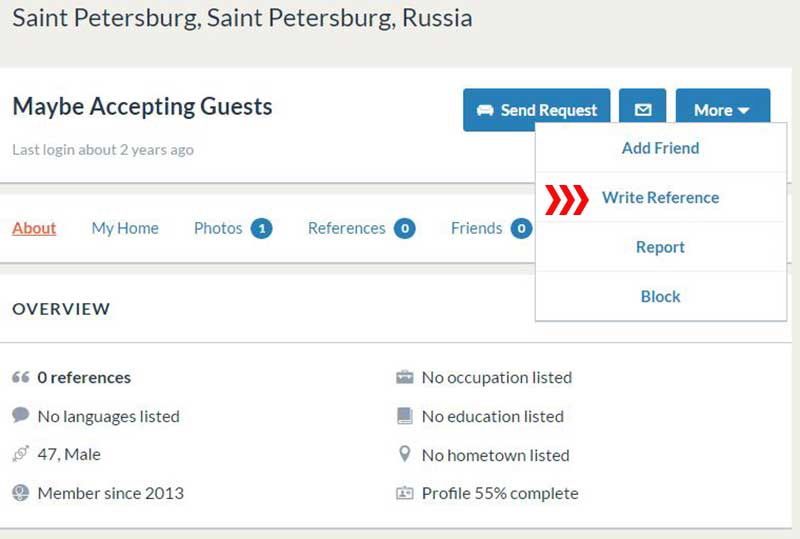Click the quote marks references icon
This screenshot has height=539, width=800.
tap(20, 377)
